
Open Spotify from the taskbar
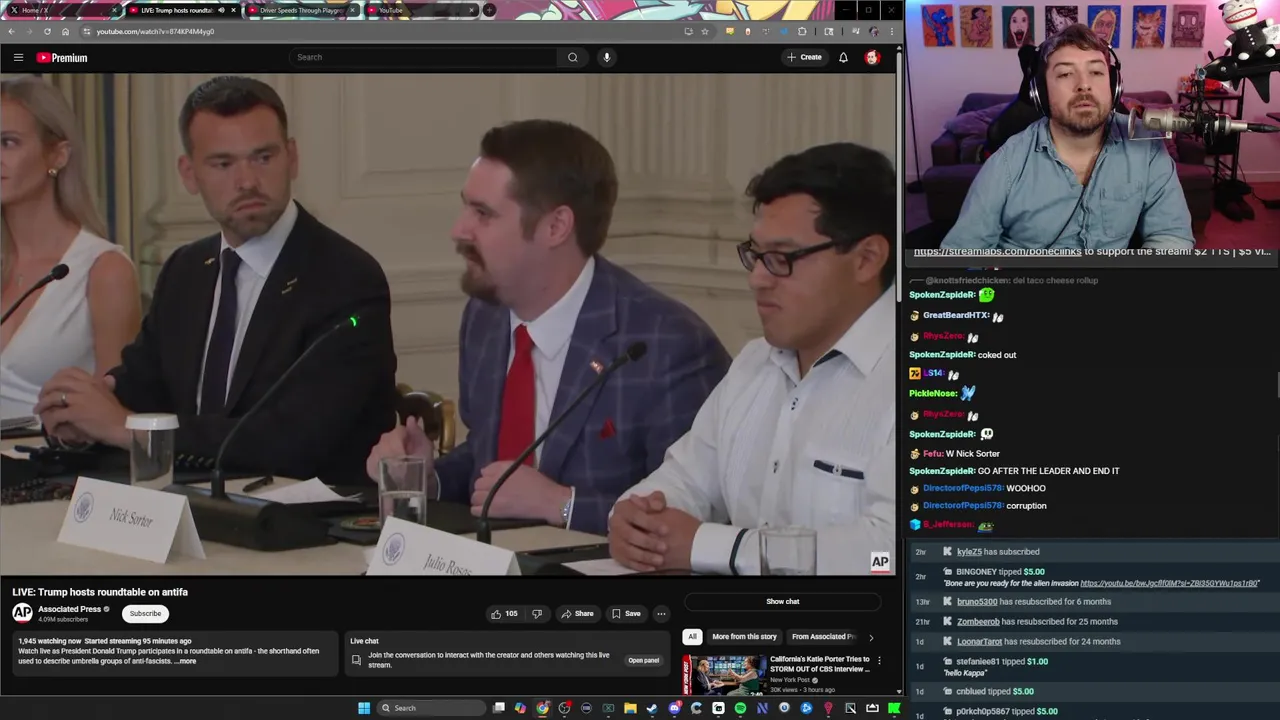[x=741, y=708]
